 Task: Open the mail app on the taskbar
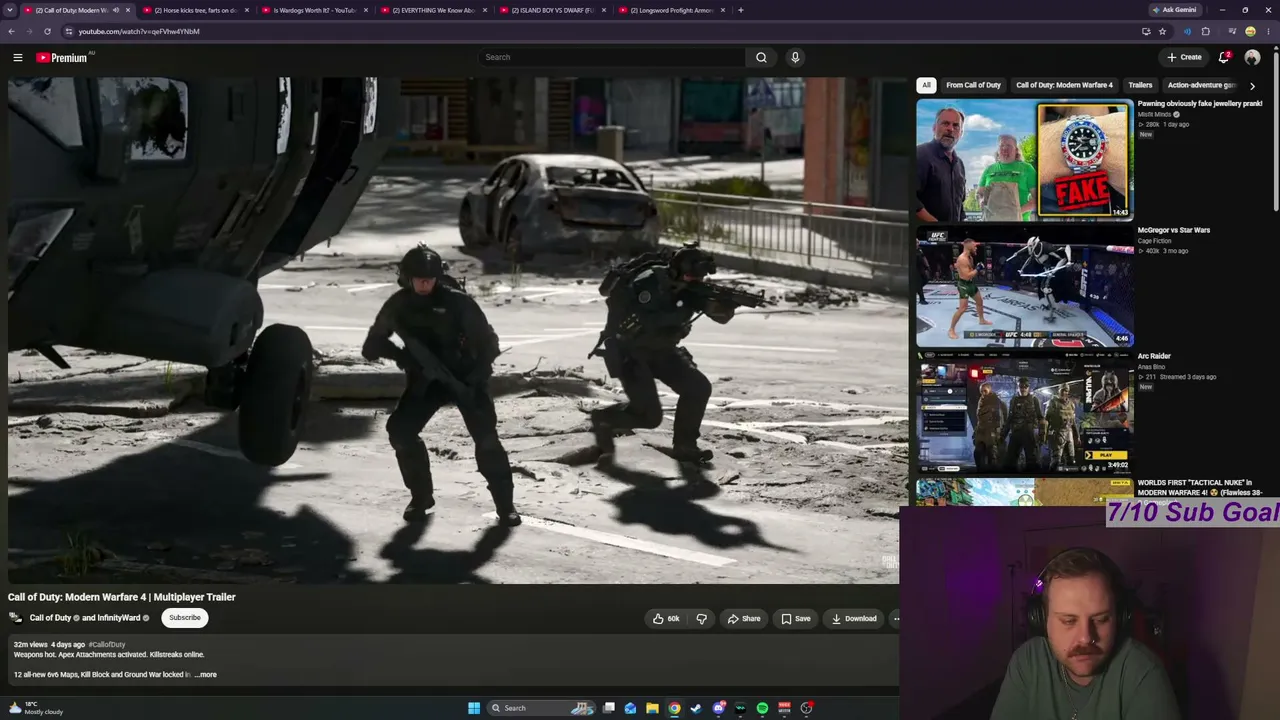pos(630,708)
